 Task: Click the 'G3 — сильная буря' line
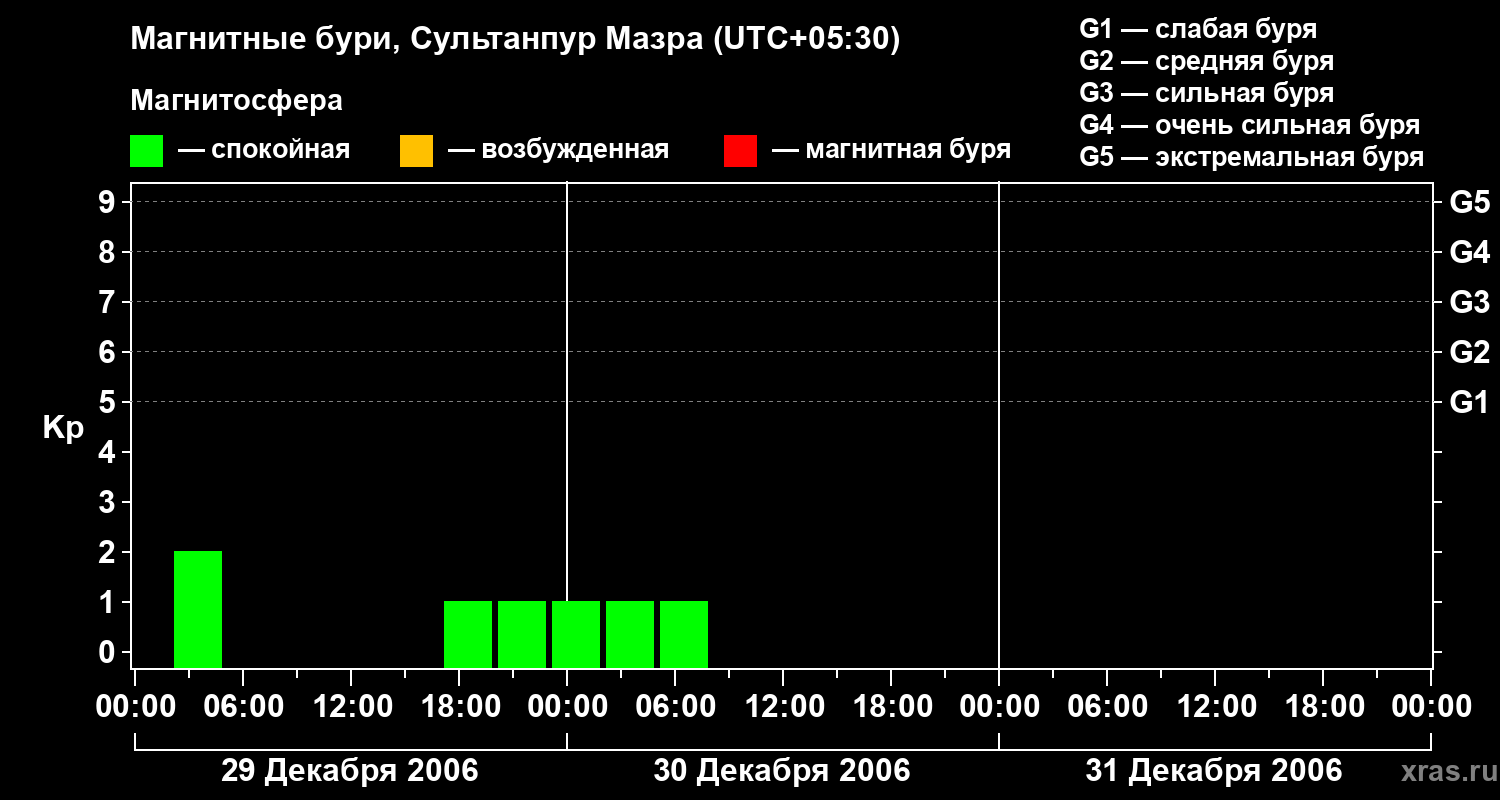[1207, 93]
